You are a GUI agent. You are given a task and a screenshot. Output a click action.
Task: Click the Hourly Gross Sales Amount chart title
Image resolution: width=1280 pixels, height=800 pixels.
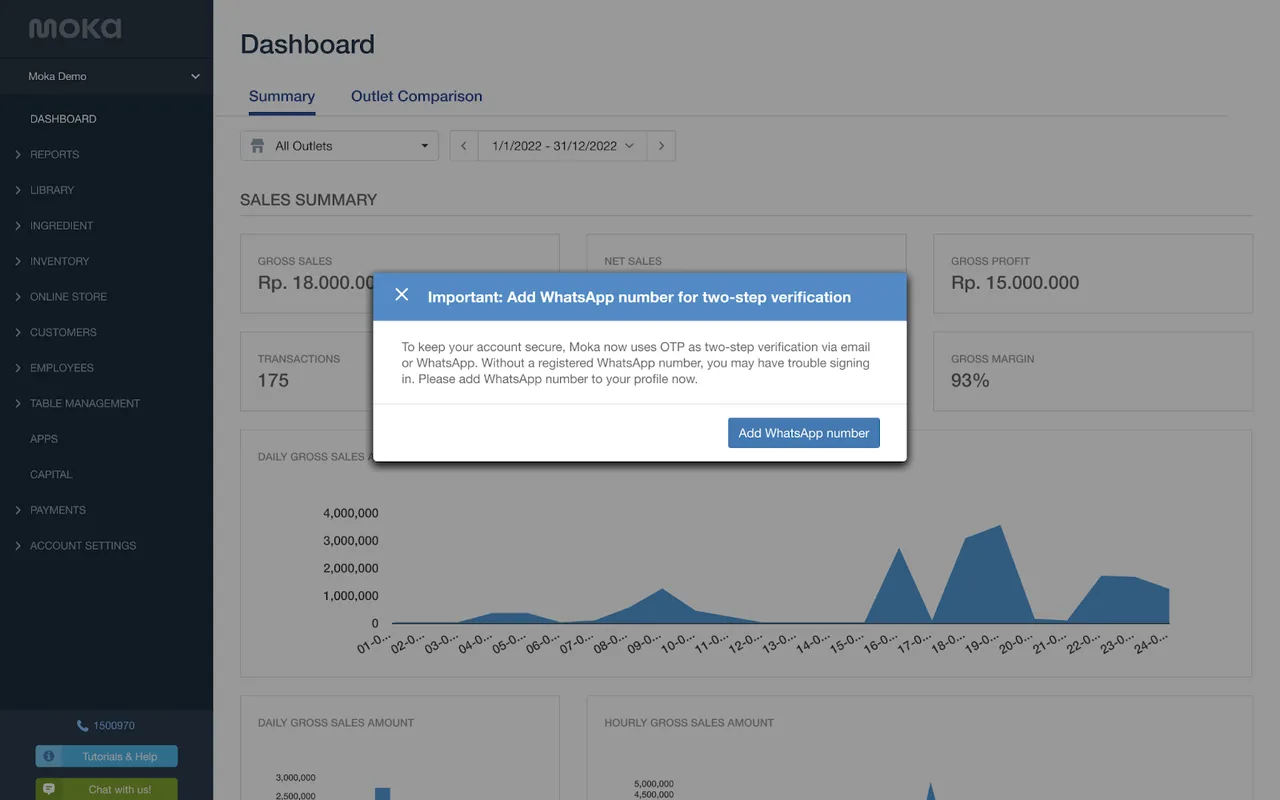[x=689, y=723]
